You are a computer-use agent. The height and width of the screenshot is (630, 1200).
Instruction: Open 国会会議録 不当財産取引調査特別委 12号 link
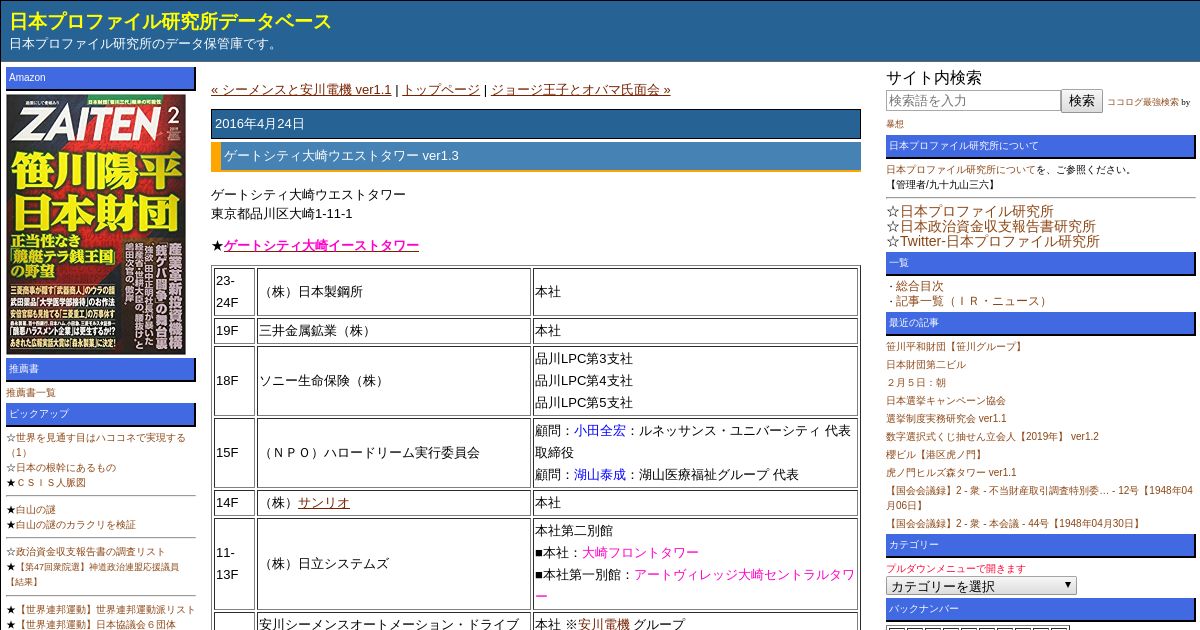click(1039, 497)
